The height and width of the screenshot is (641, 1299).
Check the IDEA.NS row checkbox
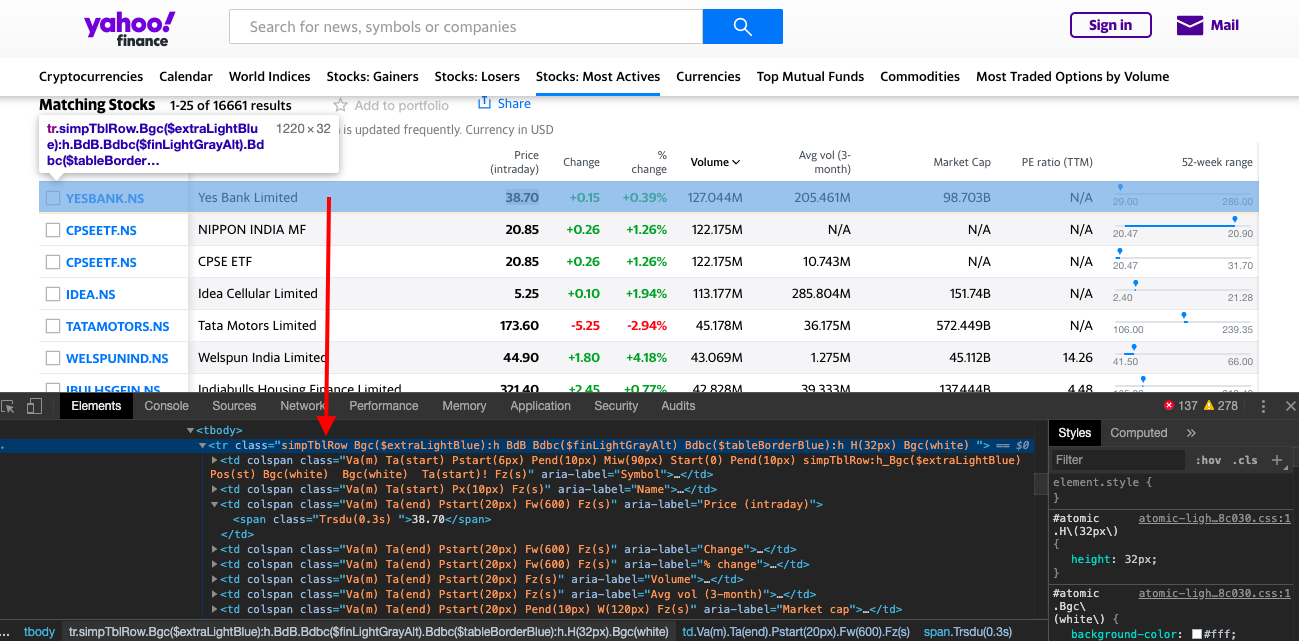pos(53,293)
